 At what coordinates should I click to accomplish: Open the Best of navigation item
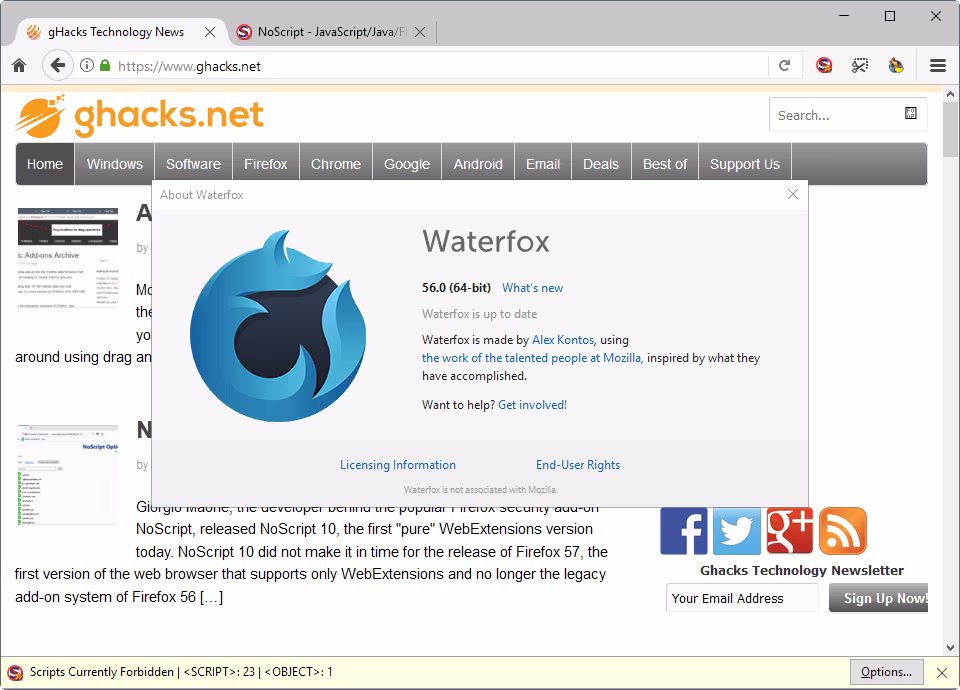pyautogui.click(x=665, y=164)
